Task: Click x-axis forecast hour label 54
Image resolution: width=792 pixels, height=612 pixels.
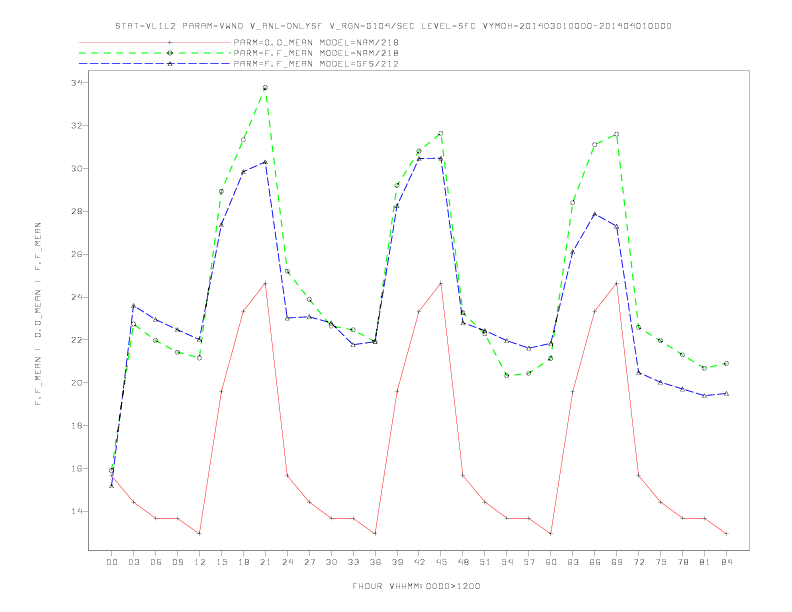Action: pos(507,562)
